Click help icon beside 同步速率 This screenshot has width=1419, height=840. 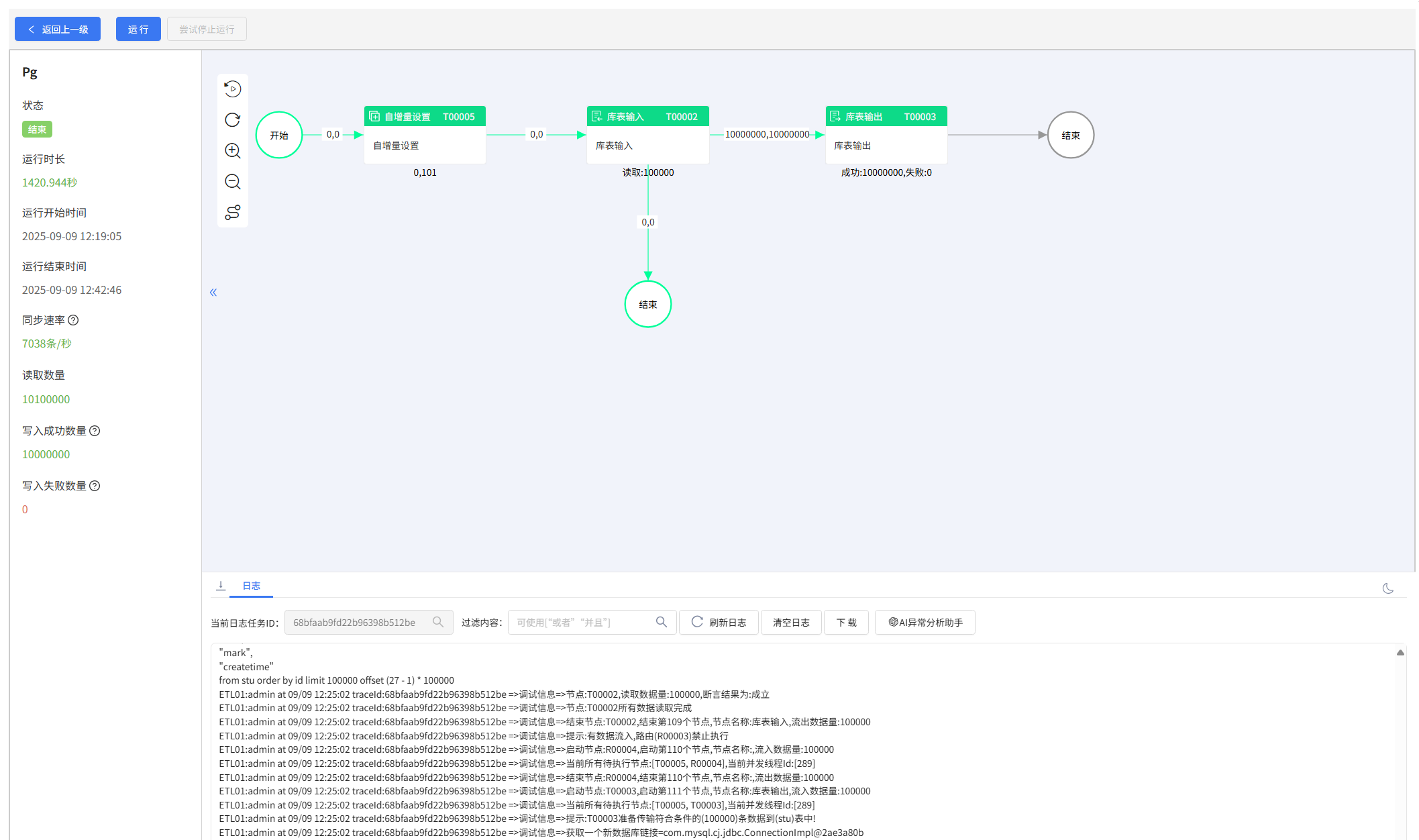74,320
